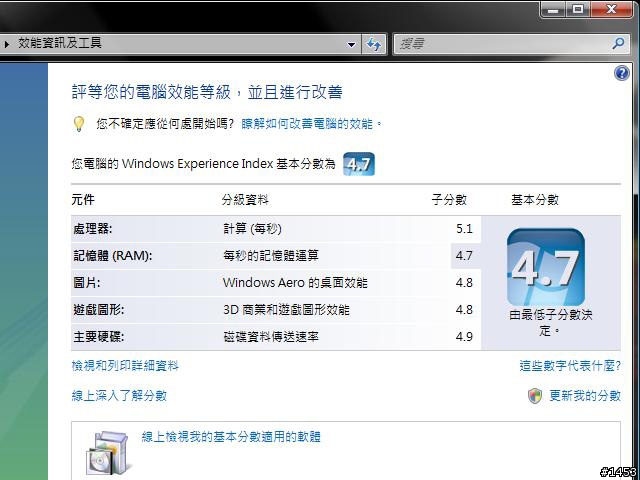640x480 pixels.
Task: Click the software box and CD icon
Action: click(x=109, y=452)
